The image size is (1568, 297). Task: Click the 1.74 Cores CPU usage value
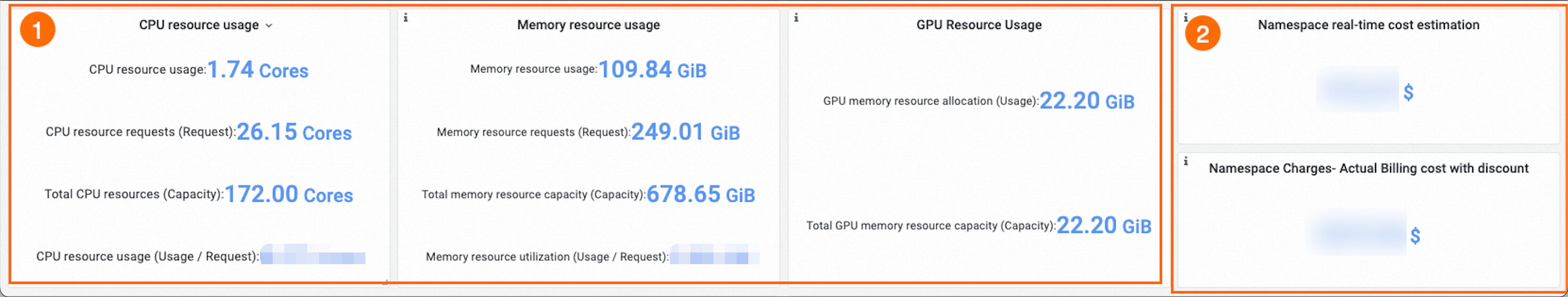(258, 70)
